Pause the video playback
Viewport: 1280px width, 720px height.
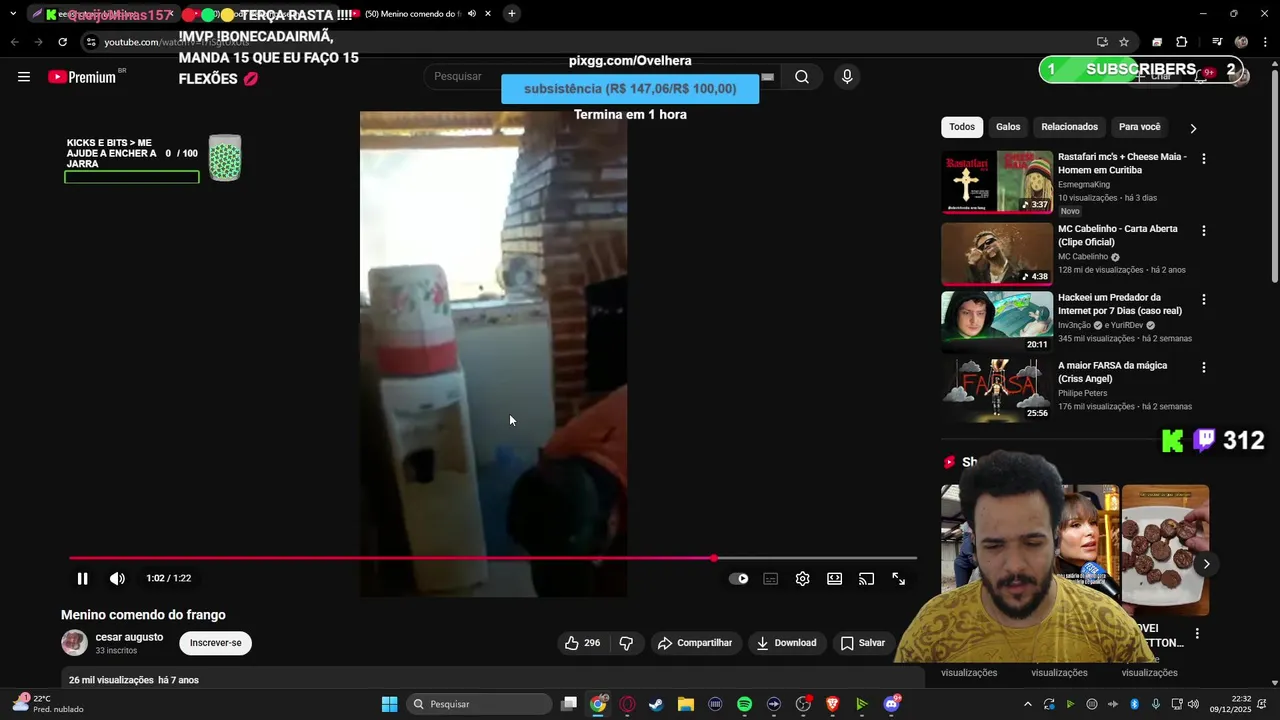83,578
